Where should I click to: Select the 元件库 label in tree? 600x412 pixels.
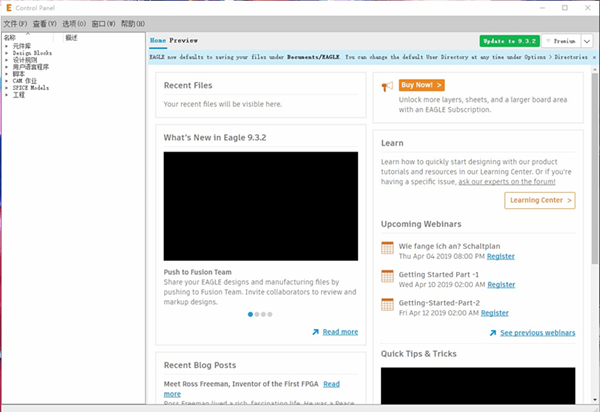click(x=22, y=46)
